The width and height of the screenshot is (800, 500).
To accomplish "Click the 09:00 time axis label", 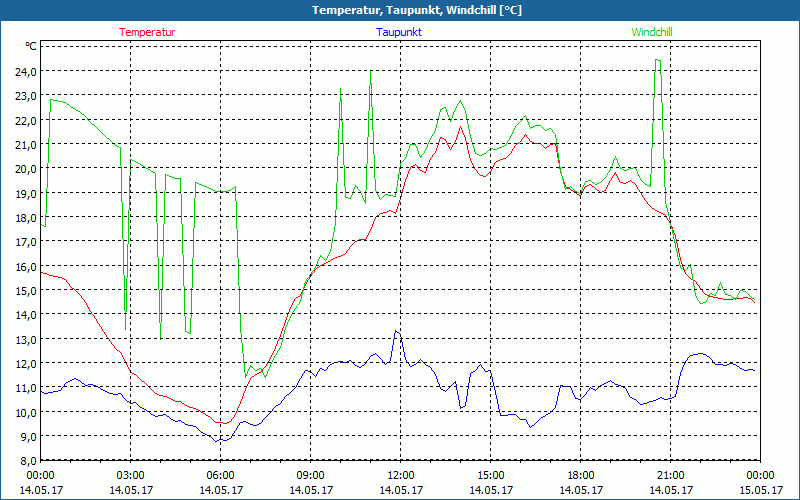I will click(x=311, y=476).
